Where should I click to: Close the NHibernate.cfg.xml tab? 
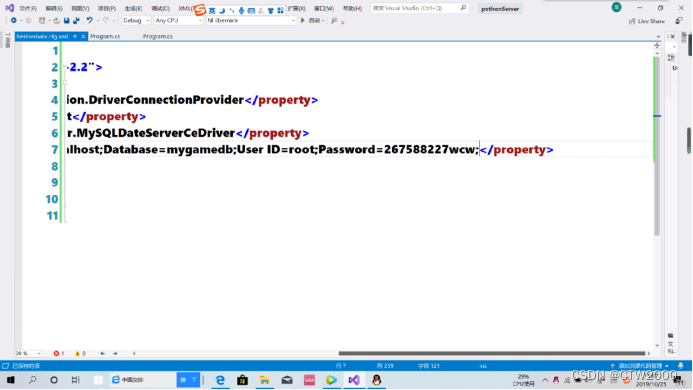(x=83, y=36)
